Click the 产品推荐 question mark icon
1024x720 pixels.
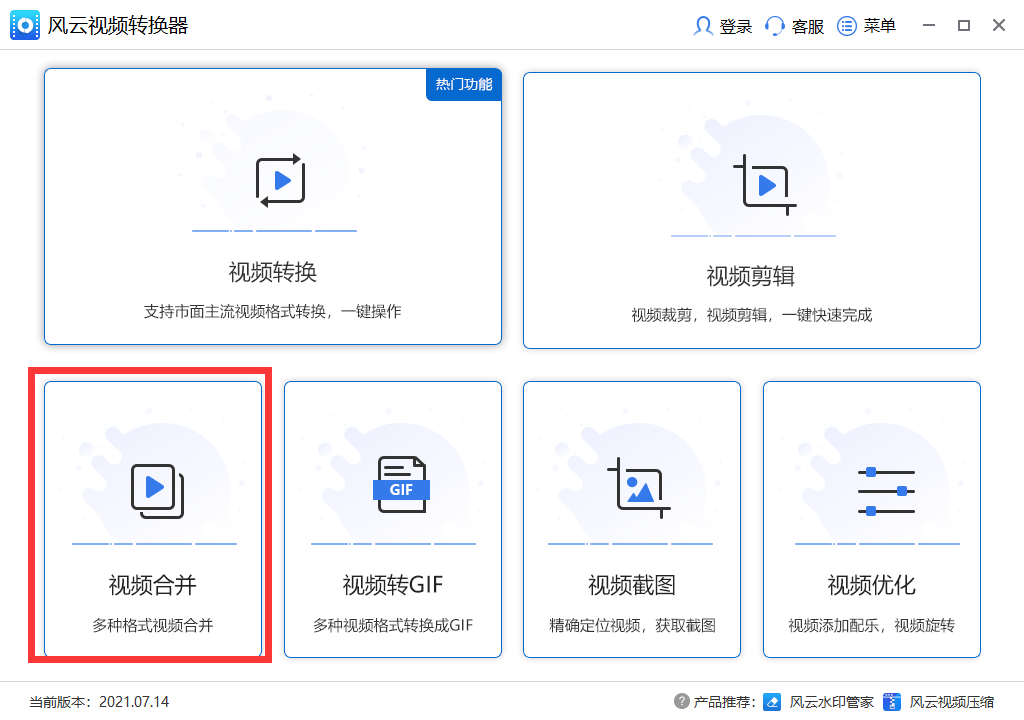(681, 701)
